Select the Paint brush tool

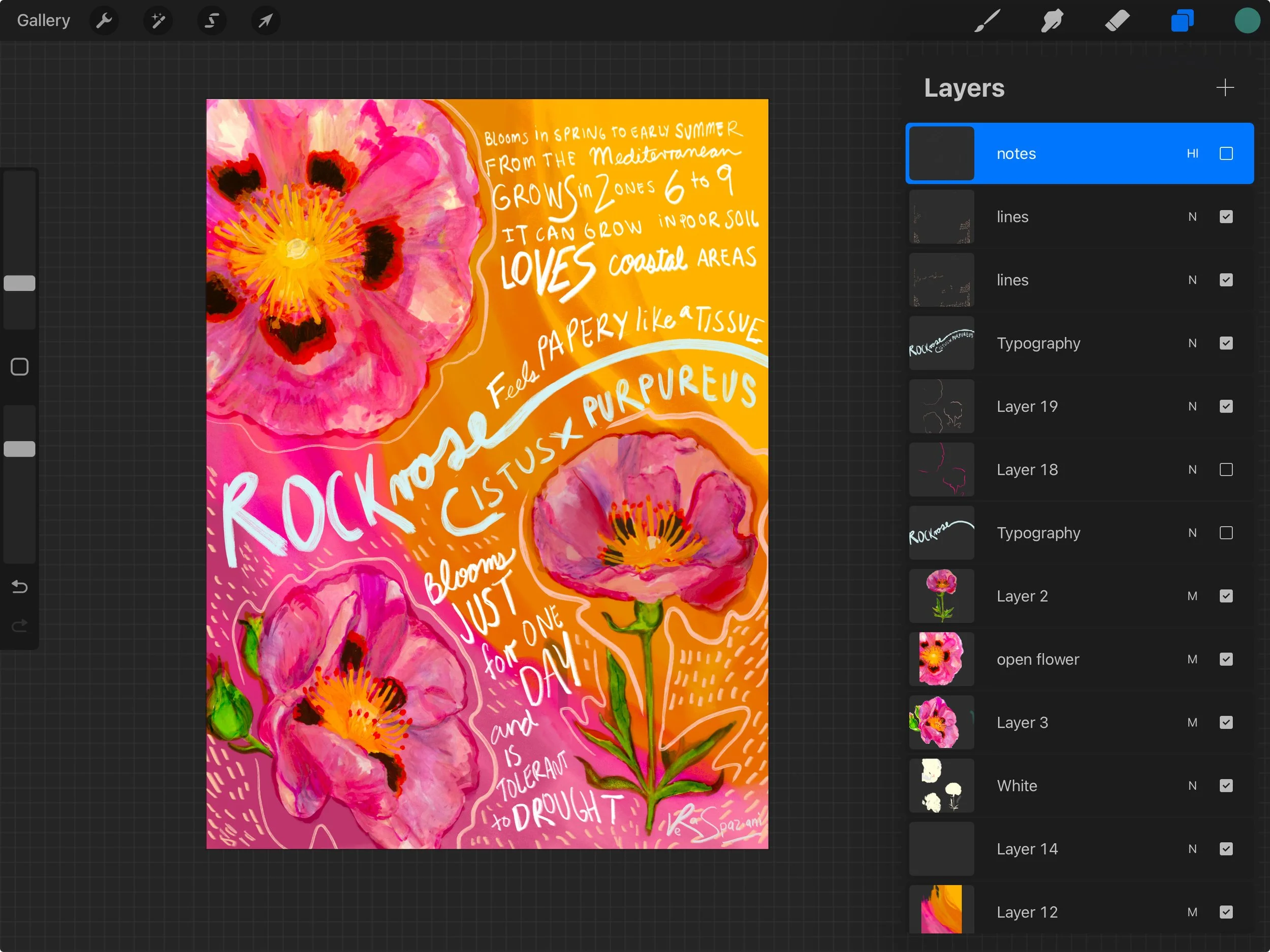[x=987, y=21]
